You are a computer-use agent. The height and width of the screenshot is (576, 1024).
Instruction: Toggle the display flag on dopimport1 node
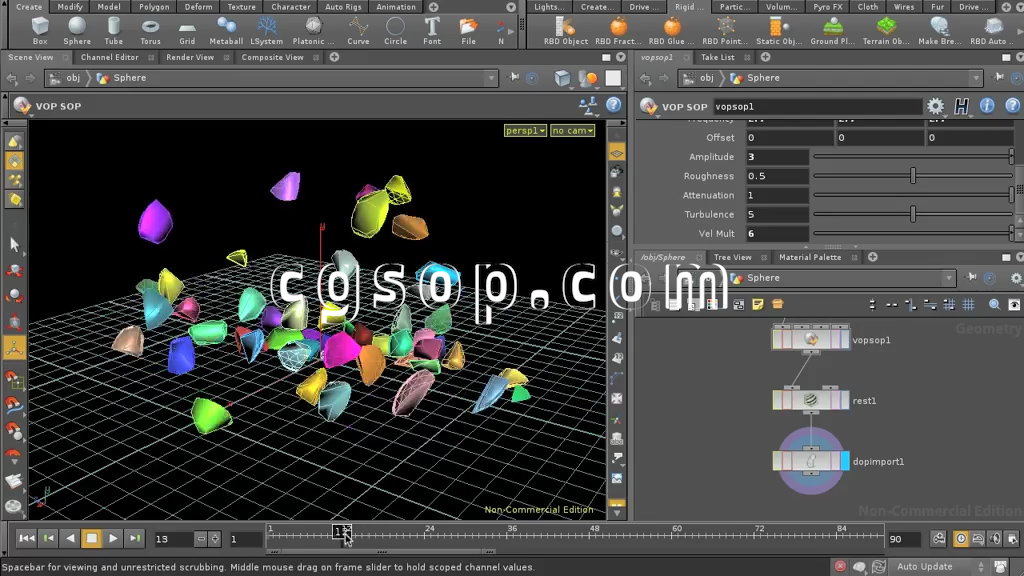tap(845, 461)
